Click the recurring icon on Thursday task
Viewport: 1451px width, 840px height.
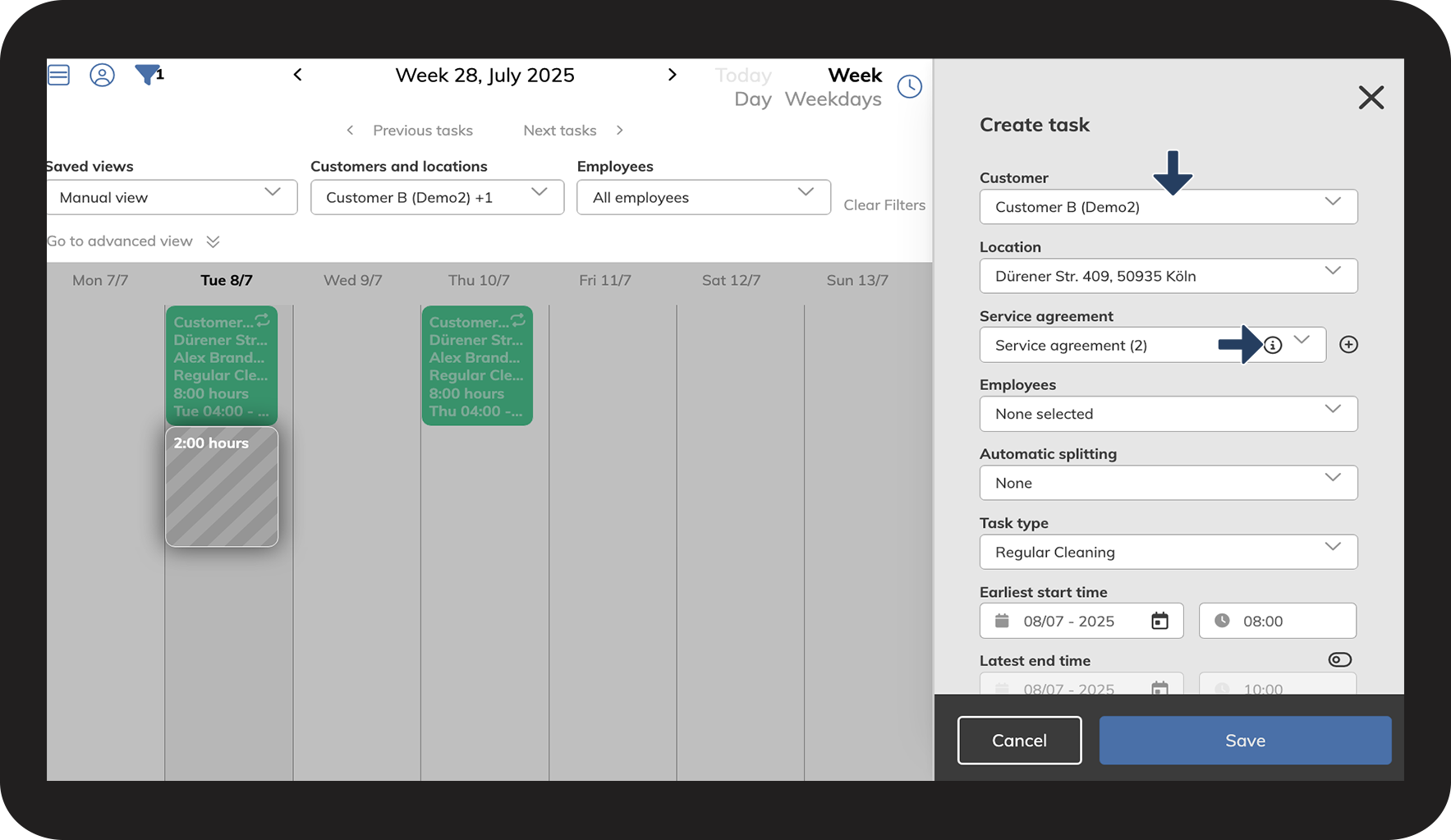(x=518, y=319)
